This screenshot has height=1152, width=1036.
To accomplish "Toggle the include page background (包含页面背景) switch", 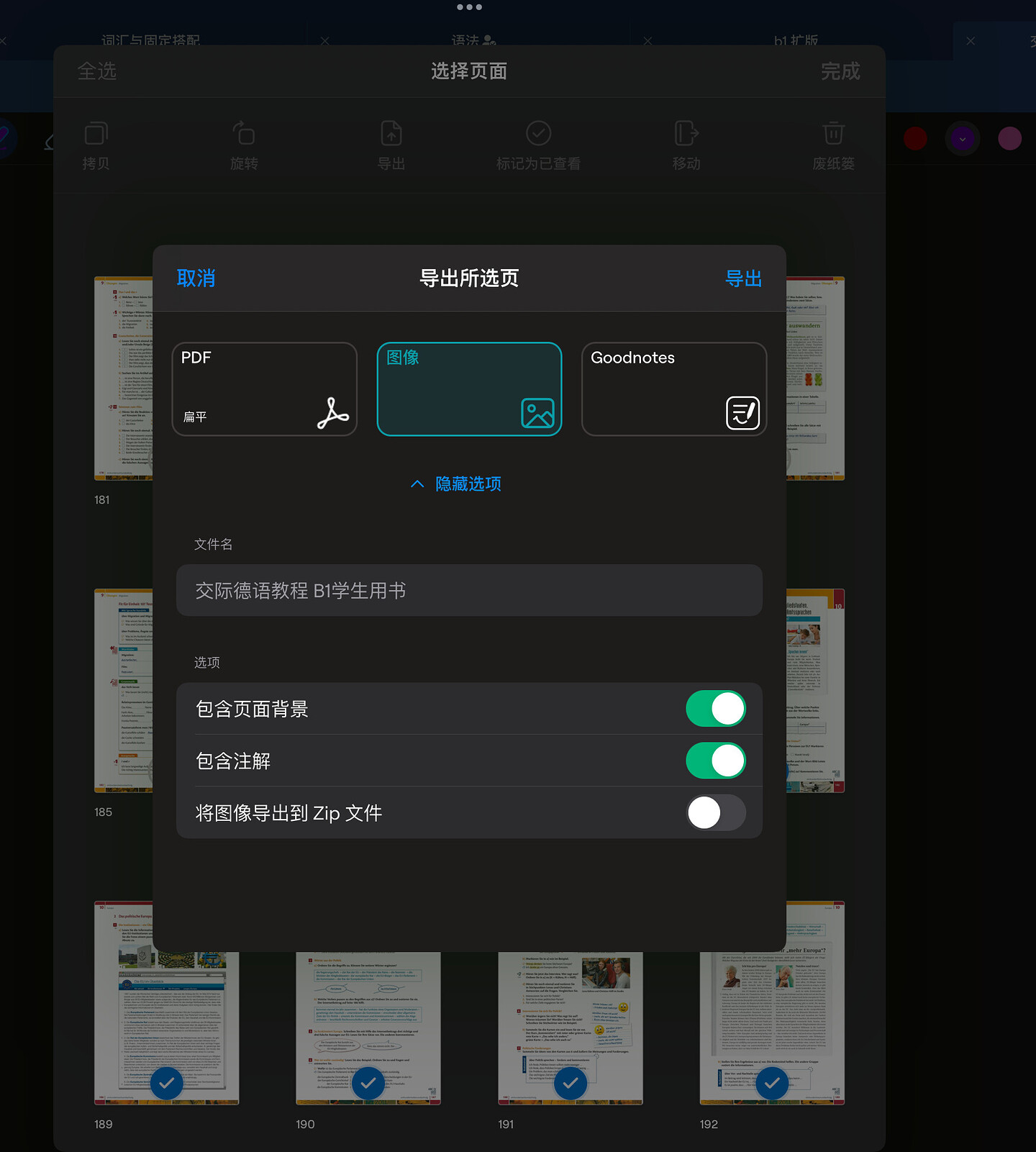I will point(715,709).
